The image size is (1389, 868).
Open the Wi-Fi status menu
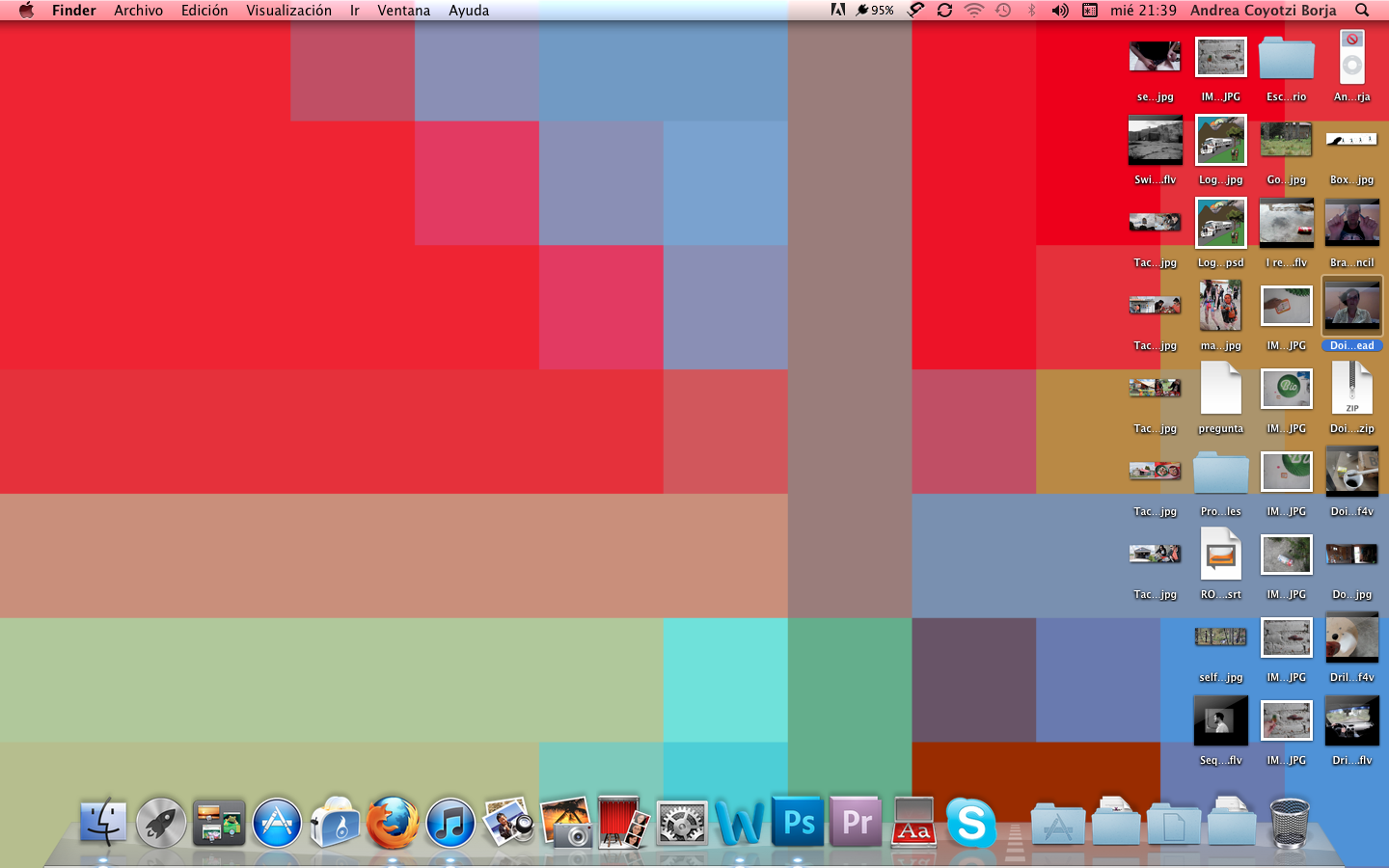tap(974, 11)
